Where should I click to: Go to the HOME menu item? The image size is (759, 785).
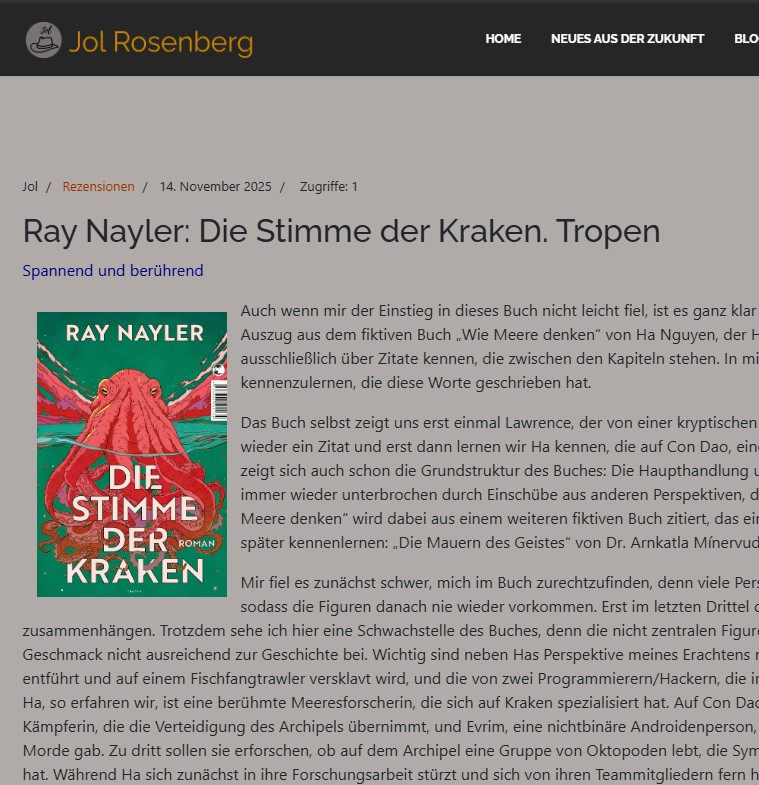click(503, 39)
